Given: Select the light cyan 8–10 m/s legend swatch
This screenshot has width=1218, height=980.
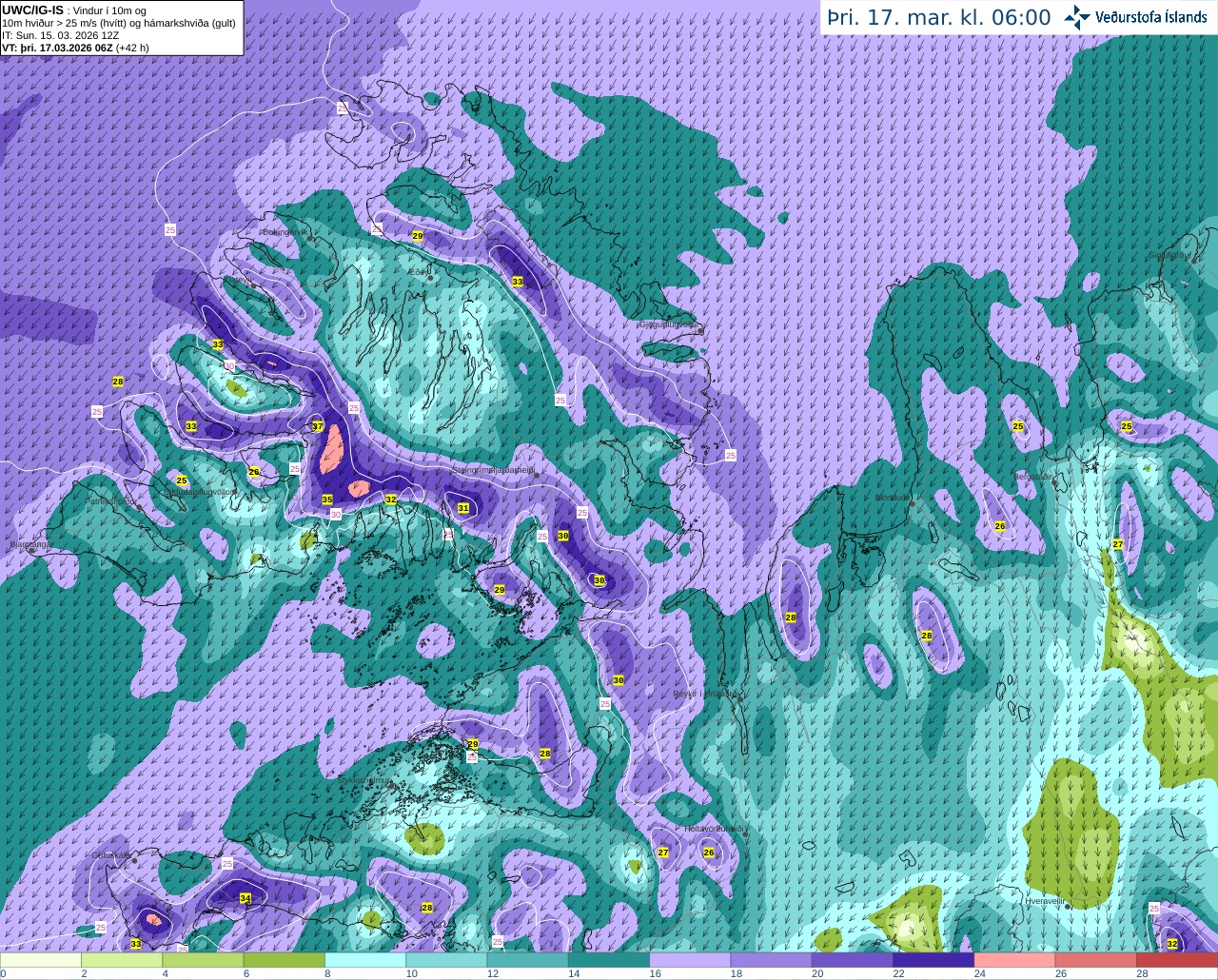Looking at the screenshot, I should coord(366,960).
